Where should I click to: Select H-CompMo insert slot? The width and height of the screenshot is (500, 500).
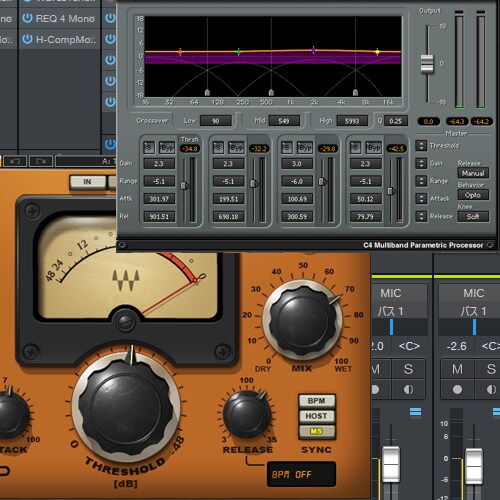(59, 39)
